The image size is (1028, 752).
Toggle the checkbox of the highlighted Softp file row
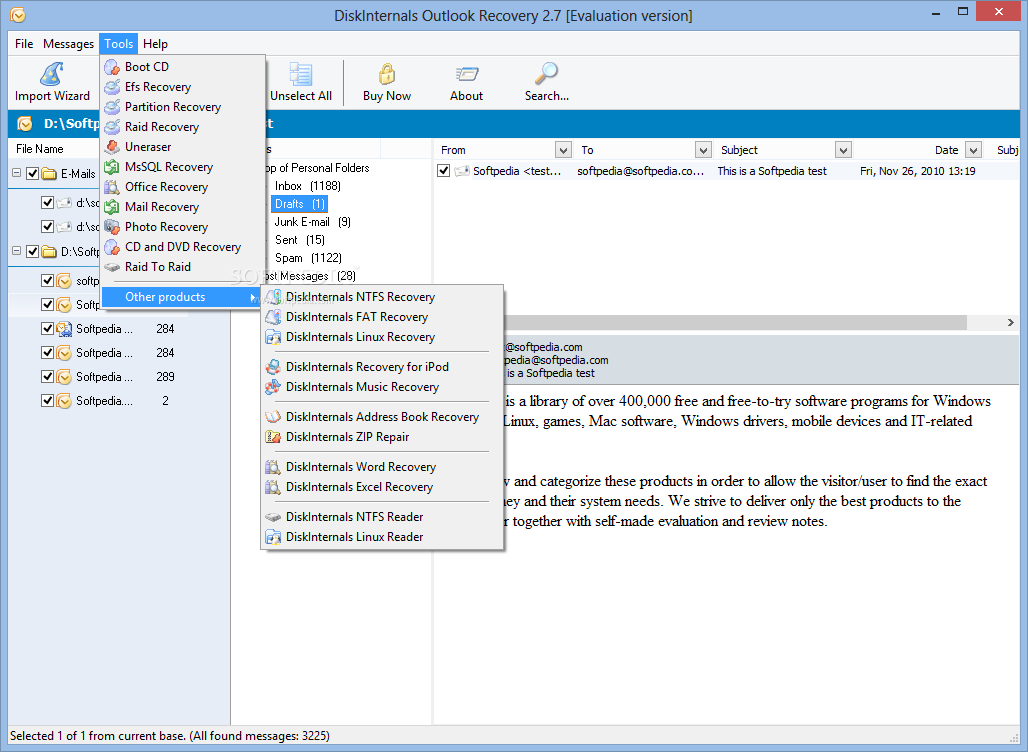[x=47, y=304]
